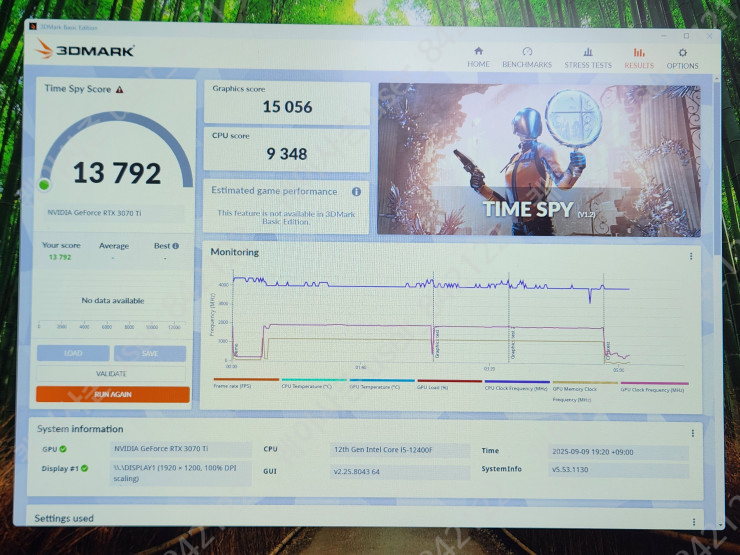This screenshot has height=555, width=740.
Task: Toggle the GPU Memory Clock Frequency legend item
Action: coord(585,391)
